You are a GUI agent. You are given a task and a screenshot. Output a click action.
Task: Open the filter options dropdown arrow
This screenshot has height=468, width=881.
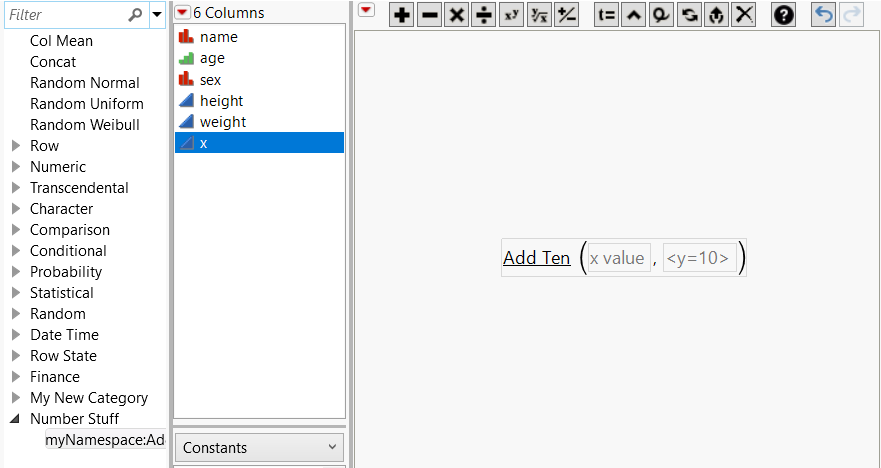tap(157, 15)
